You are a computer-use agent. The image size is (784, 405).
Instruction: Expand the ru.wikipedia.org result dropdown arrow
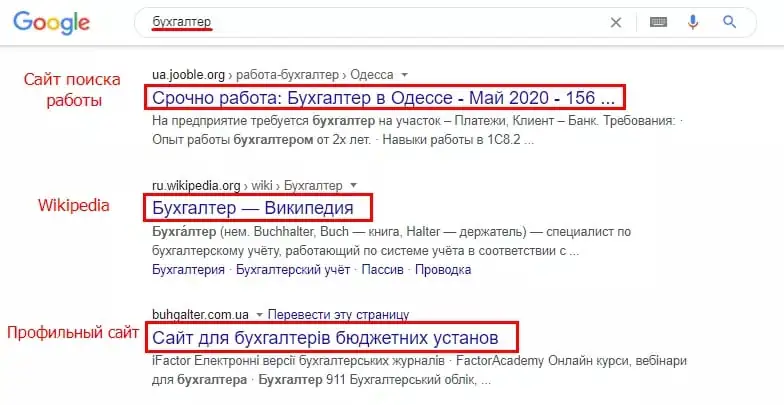coord(354,186)
